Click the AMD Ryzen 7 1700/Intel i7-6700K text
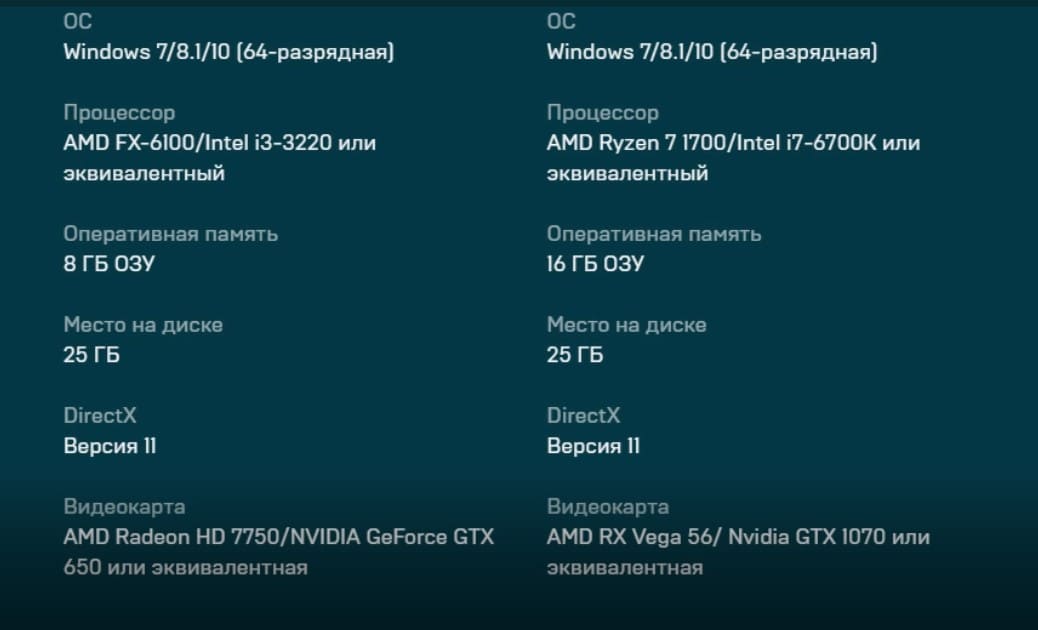The height and width of the screenshot is (630, 1038). click(732, 143)
